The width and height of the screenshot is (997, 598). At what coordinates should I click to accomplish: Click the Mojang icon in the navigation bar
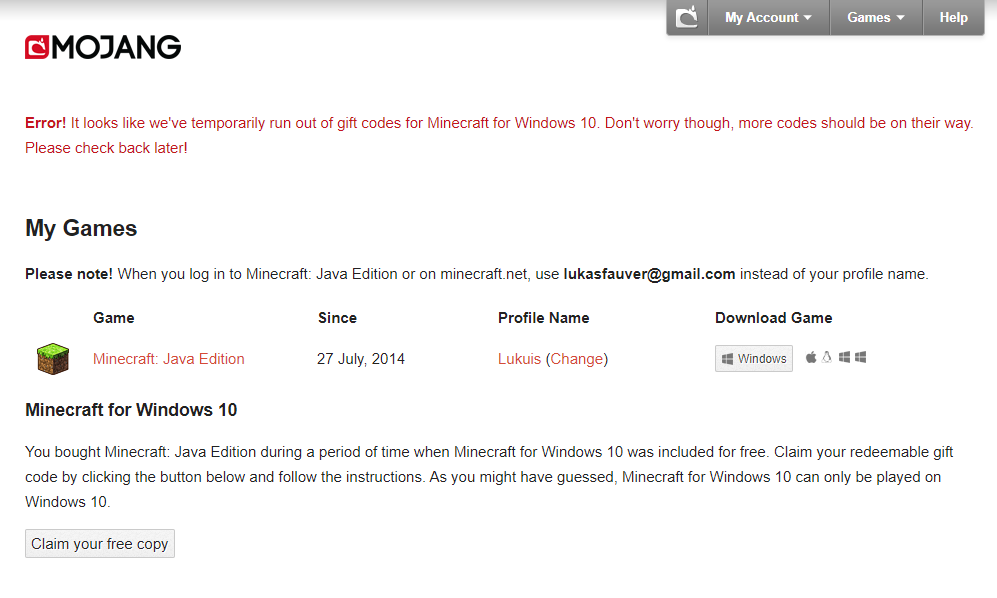[687, 17]
